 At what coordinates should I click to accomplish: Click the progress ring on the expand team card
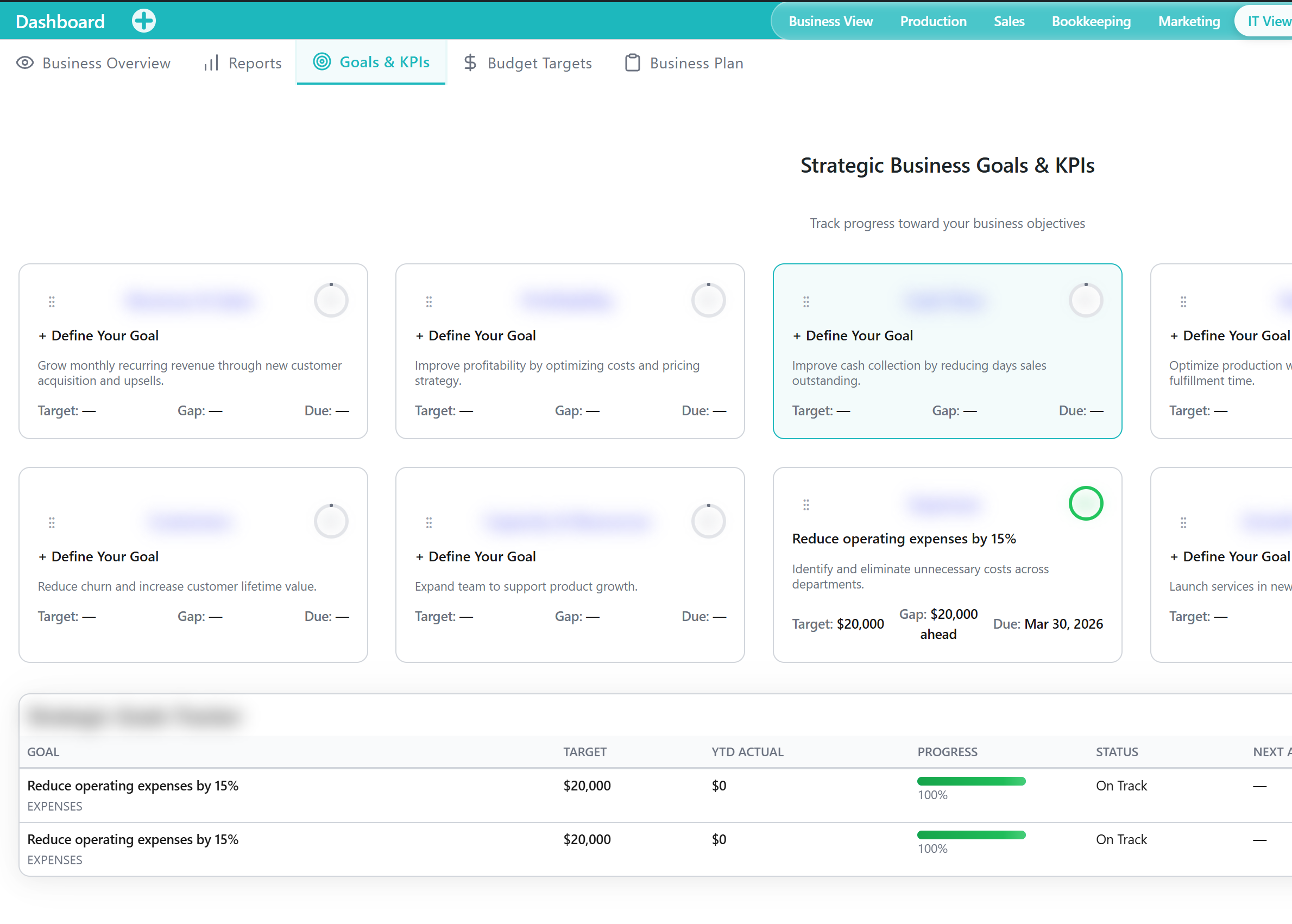708,521
